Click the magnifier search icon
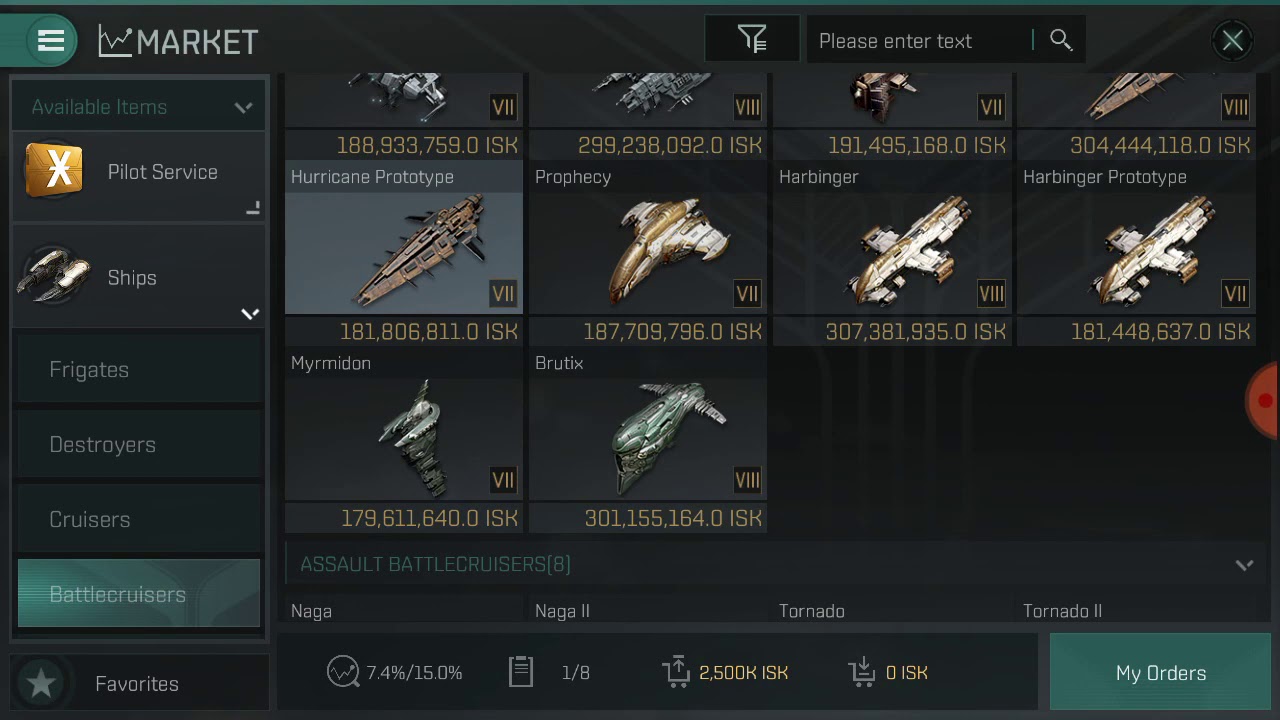This screenshot has height=720, width=1280. (1061, 40)
